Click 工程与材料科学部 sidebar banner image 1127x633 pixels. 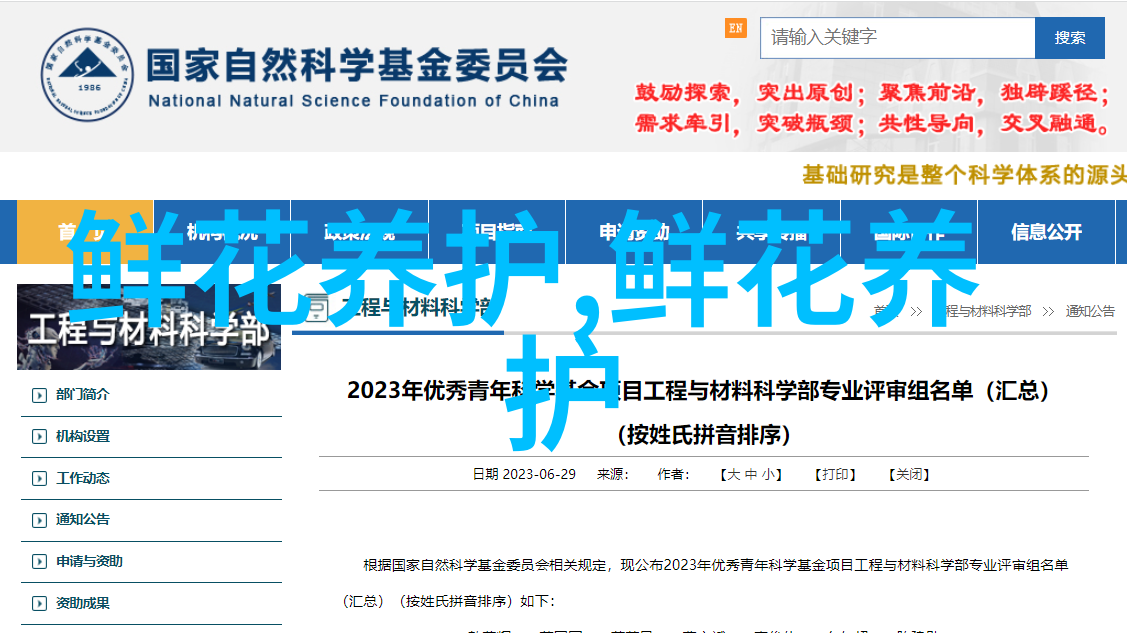[x=149, y=327]
